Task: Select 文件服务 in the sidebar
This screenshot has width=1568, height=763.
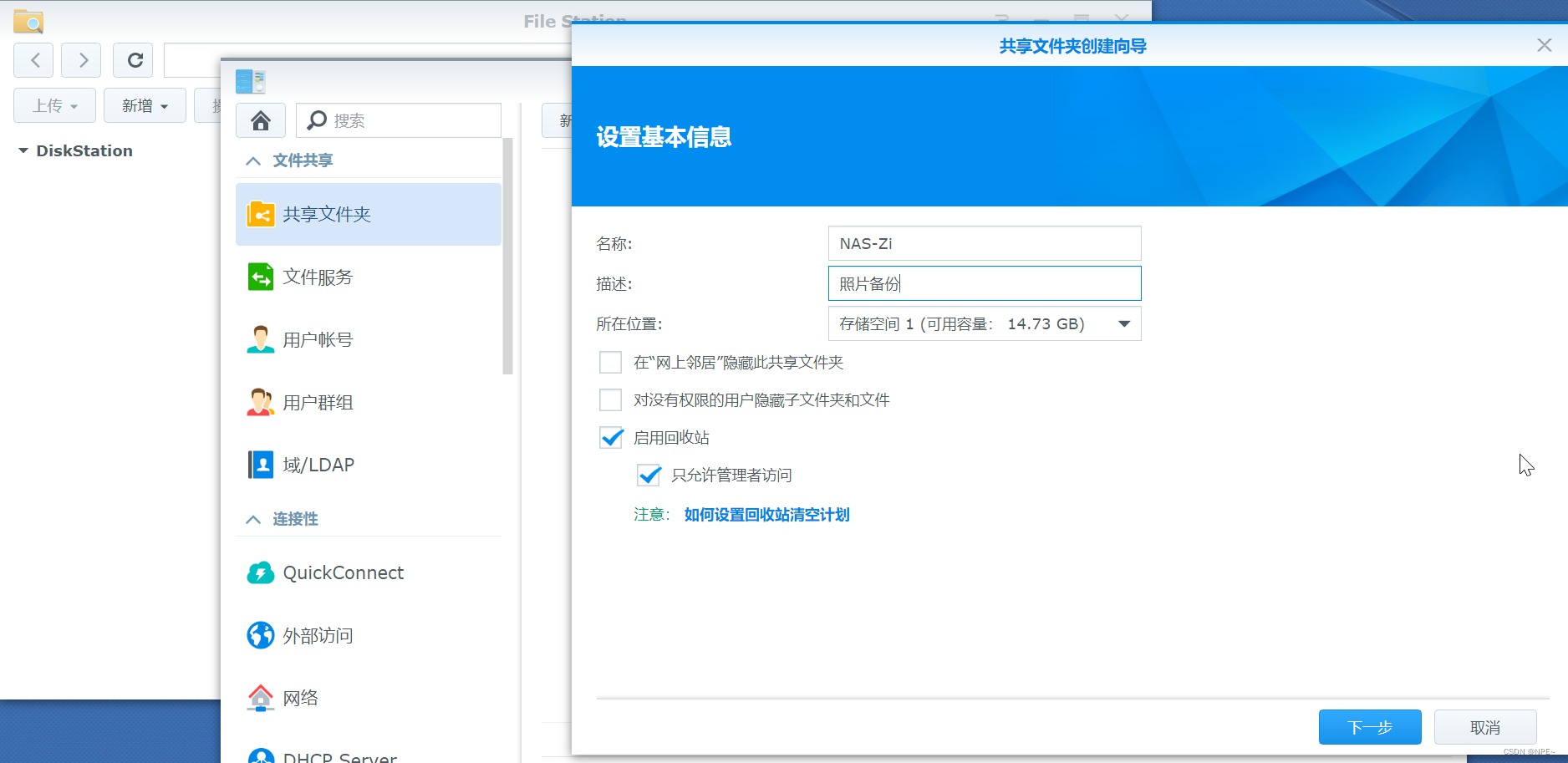Action: pyautogui.click(x=369, y=277)
